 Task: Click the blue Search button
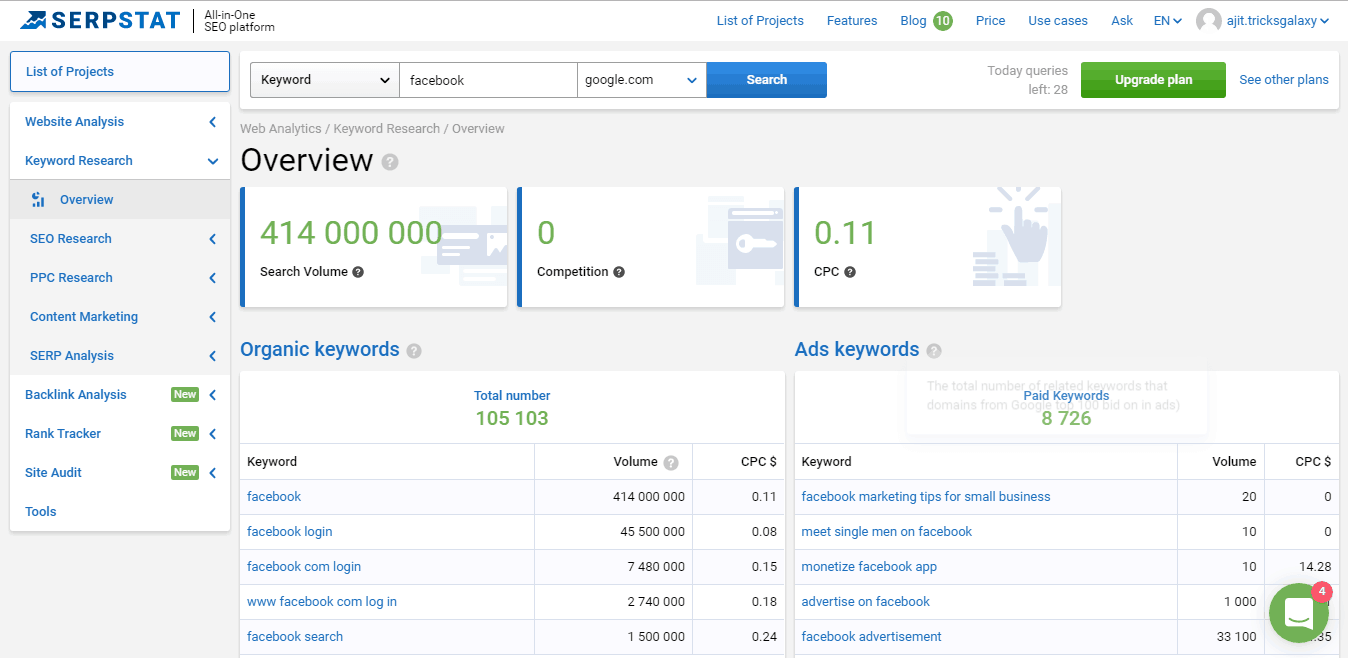pos(767,80)
